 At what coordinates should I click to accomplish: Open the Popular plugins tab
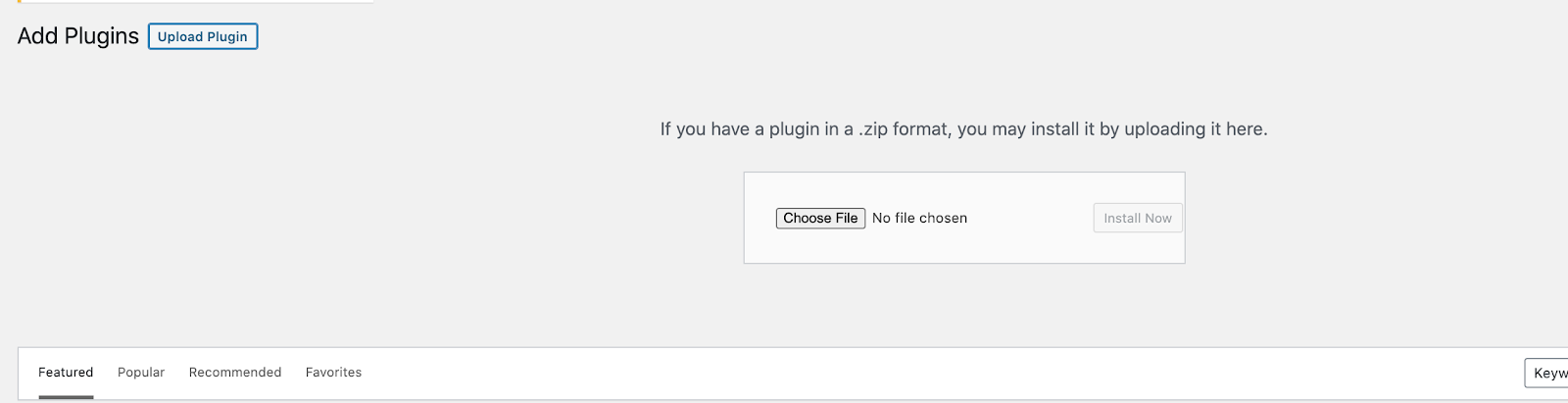pyautogui.click(x=141, y=373)
